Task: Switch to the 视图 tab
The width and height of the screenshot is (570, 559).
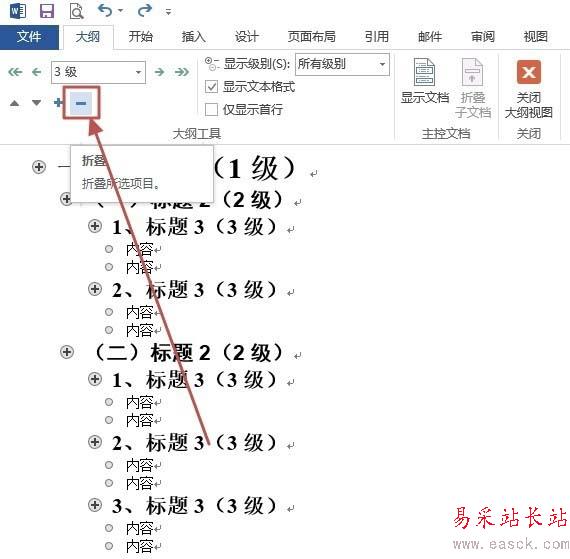Action: pyautogui.click(x=535, y=37)
